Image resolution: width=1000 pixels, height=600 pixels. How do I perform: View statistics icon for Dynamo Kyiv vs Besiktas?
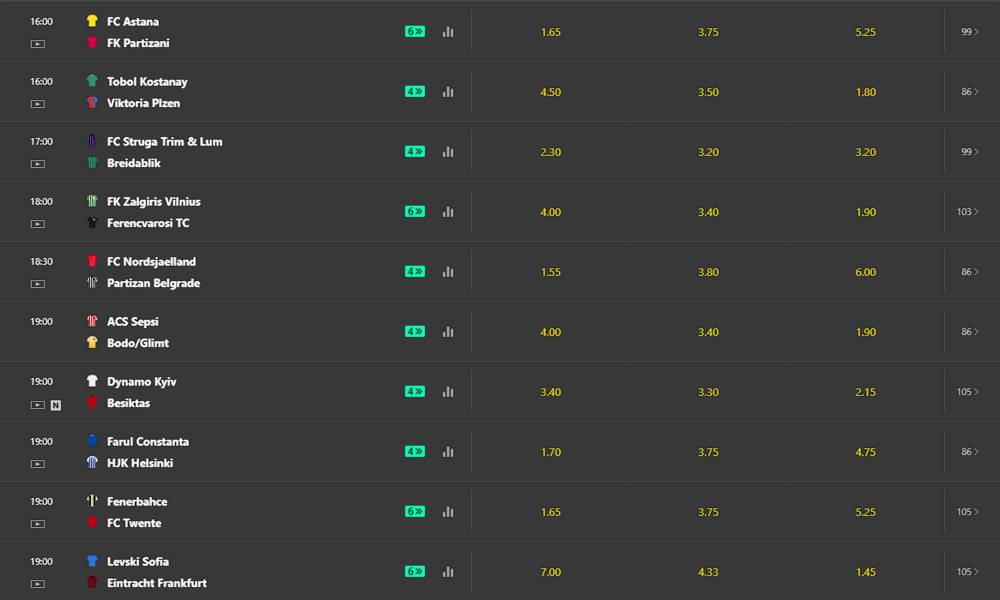point(448,391)
